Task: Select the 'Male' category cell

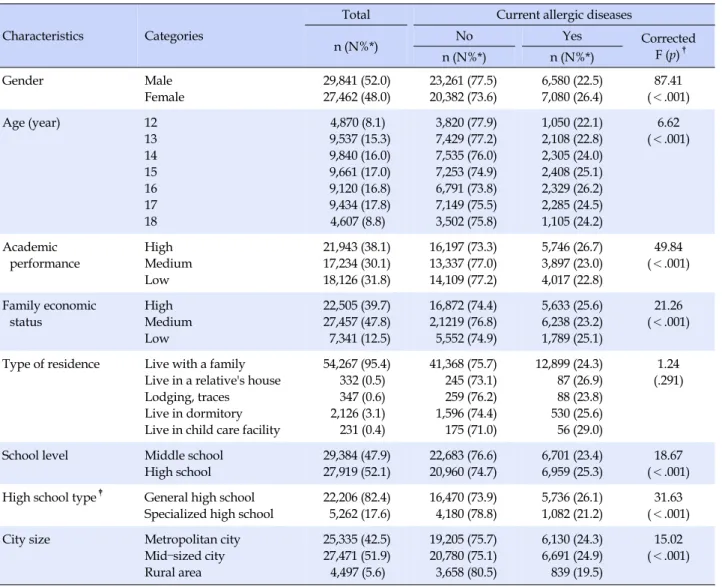Action: pos(158,81)
